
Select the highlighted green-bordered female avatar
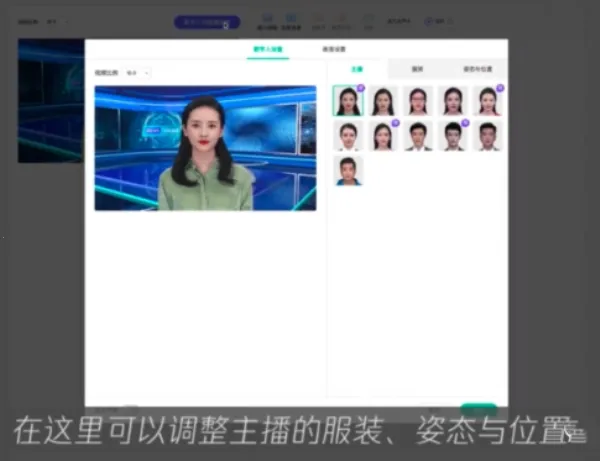[348, 101]
